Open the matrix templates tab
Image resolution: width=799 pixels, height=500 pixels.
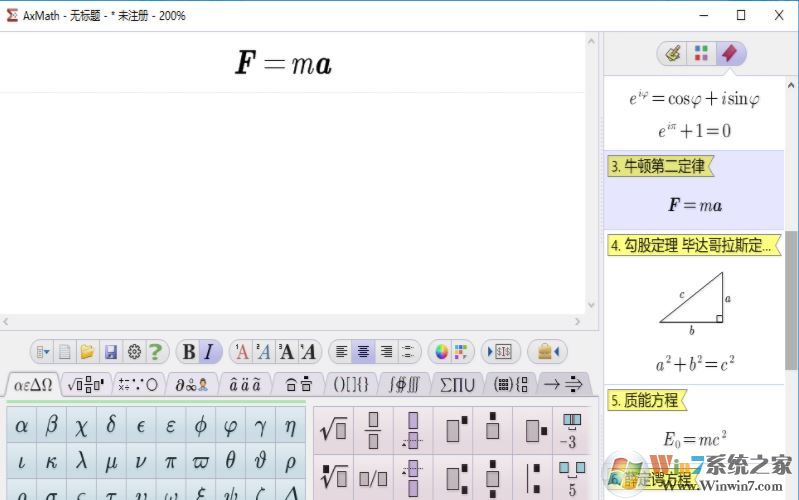(x=511, y=385)
